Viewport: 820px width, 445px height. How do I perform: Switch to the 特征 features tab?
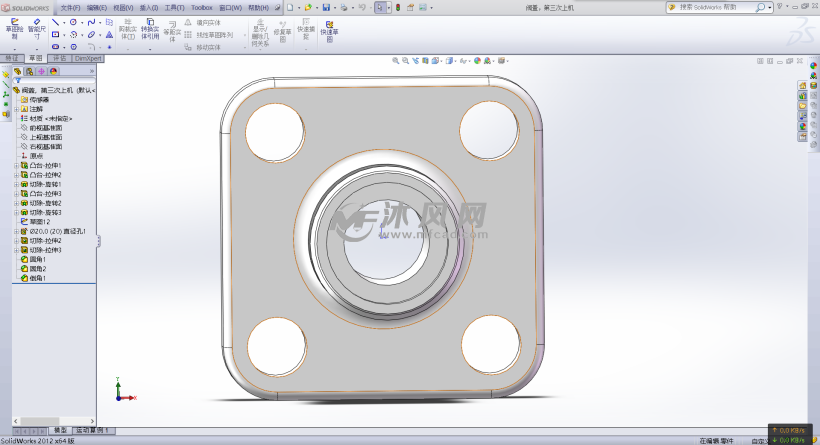pyautogui.click(x=12, y=59)
